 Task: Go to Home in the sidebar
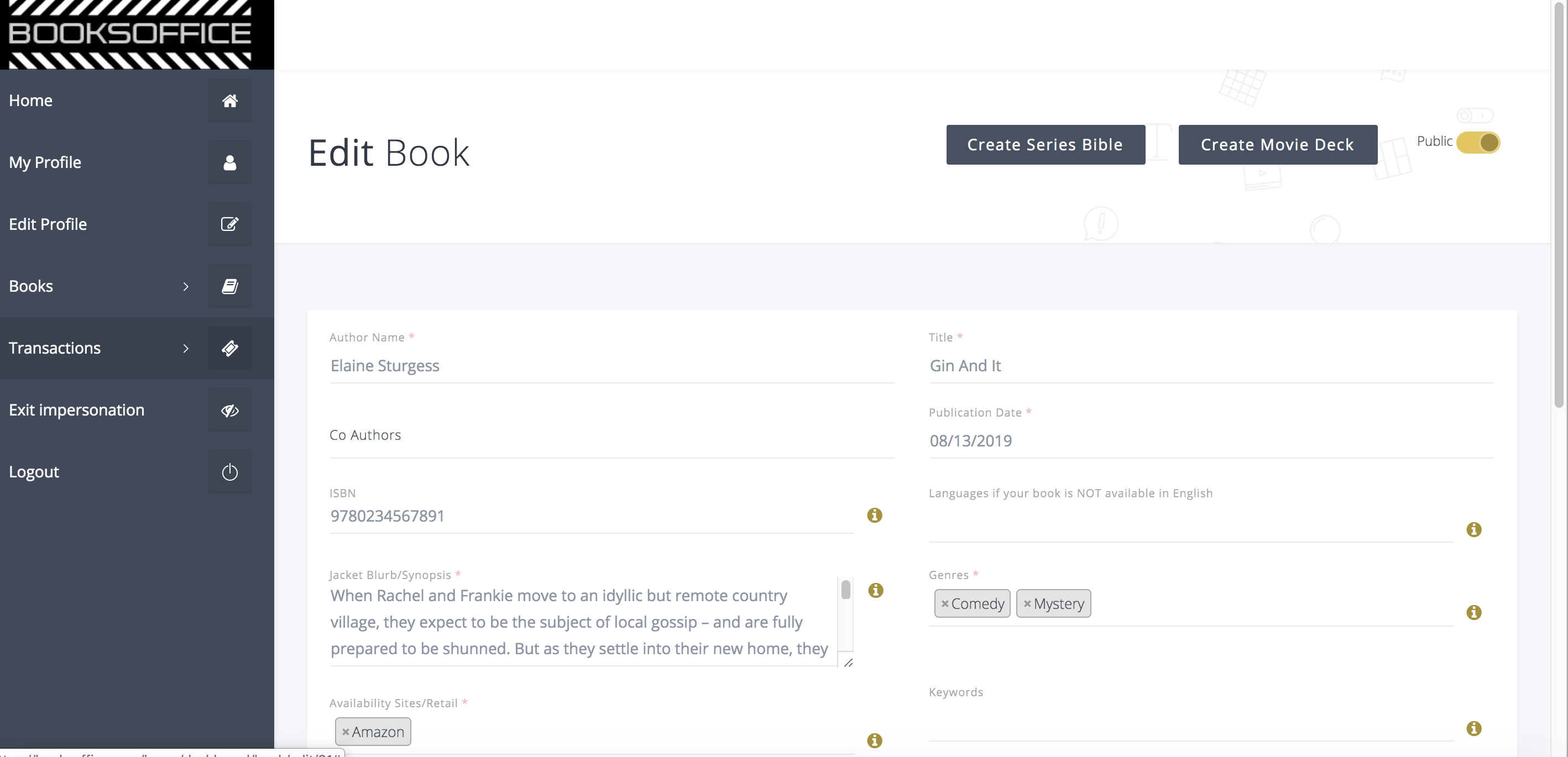[x=30, y=101]
